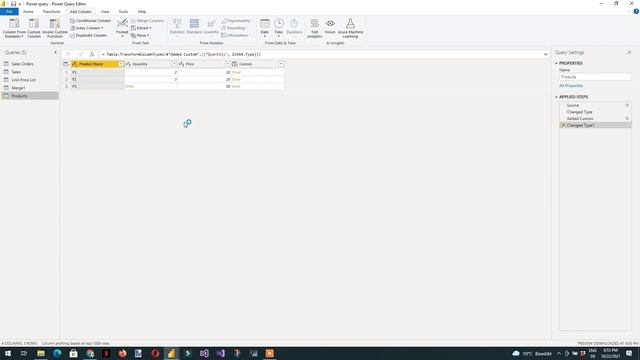Add a Conditional Column
640x360 pixels.
[x=90, y=20]
